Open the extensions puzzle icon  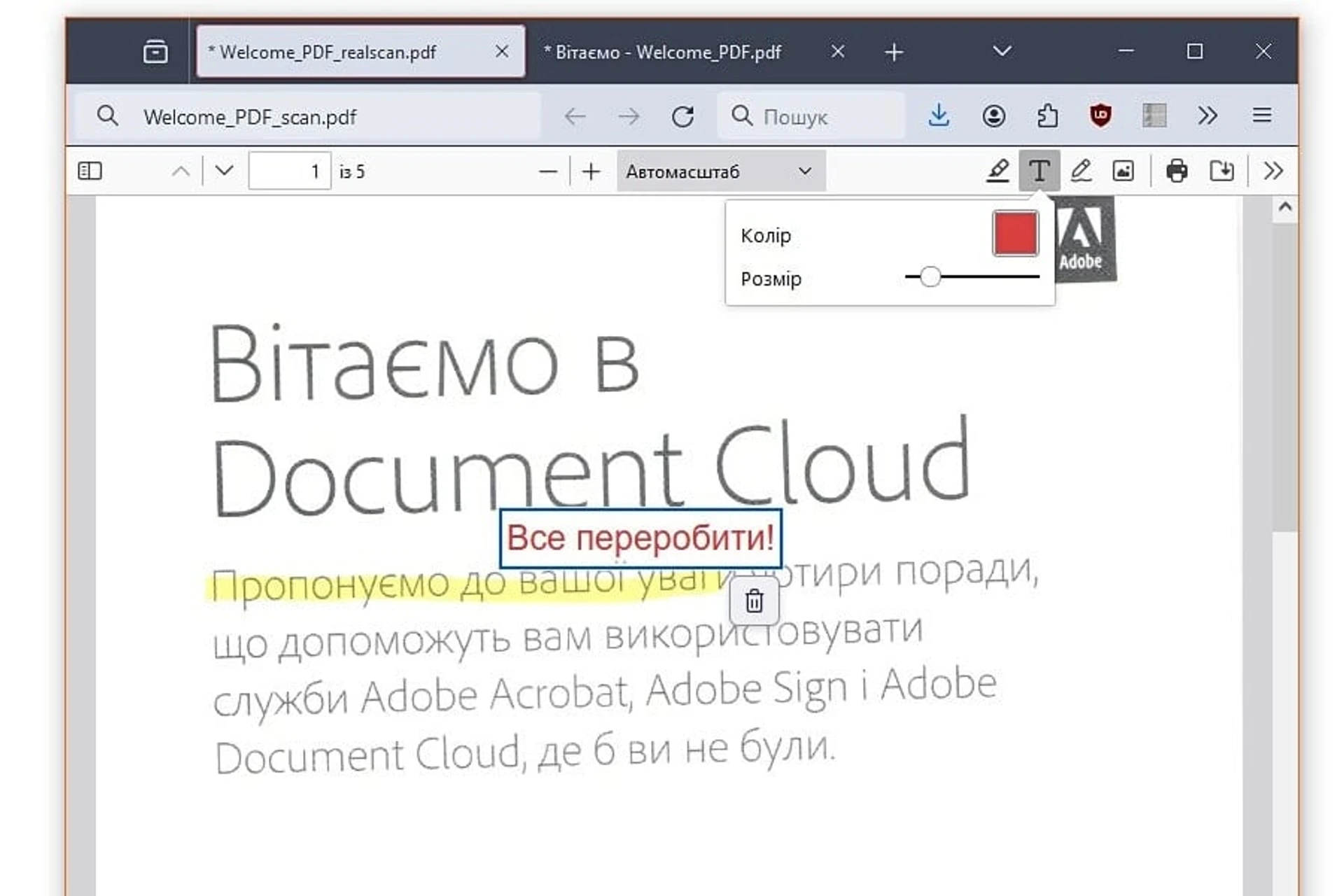pos(1047,115)
